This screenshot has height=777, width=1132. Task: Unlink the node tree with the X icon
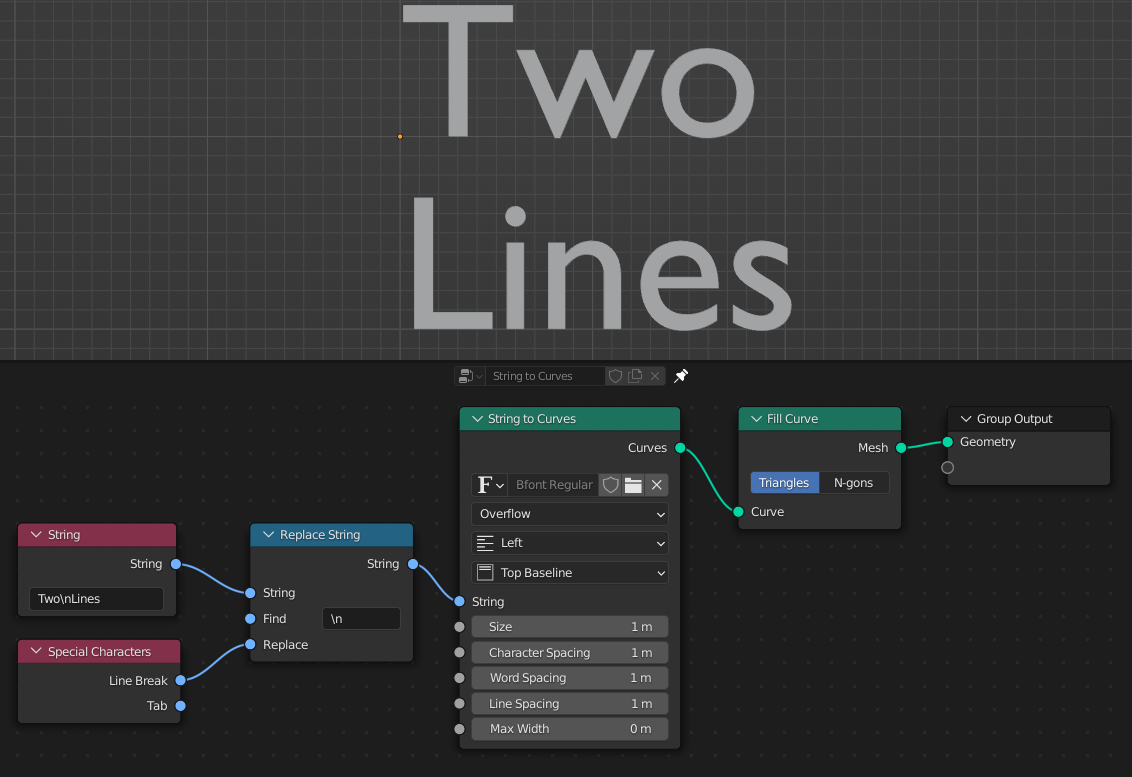tap(655, 375)
